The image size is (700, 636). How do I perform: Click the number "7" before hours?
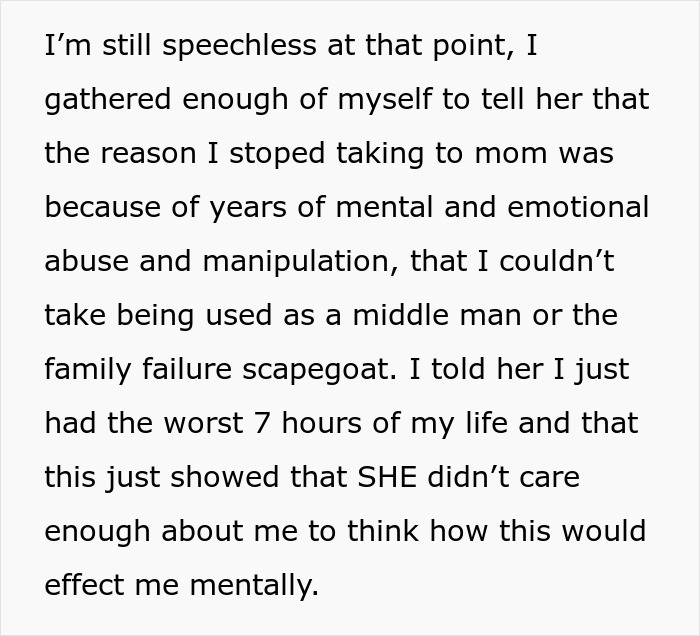click(x=262, y=423)
